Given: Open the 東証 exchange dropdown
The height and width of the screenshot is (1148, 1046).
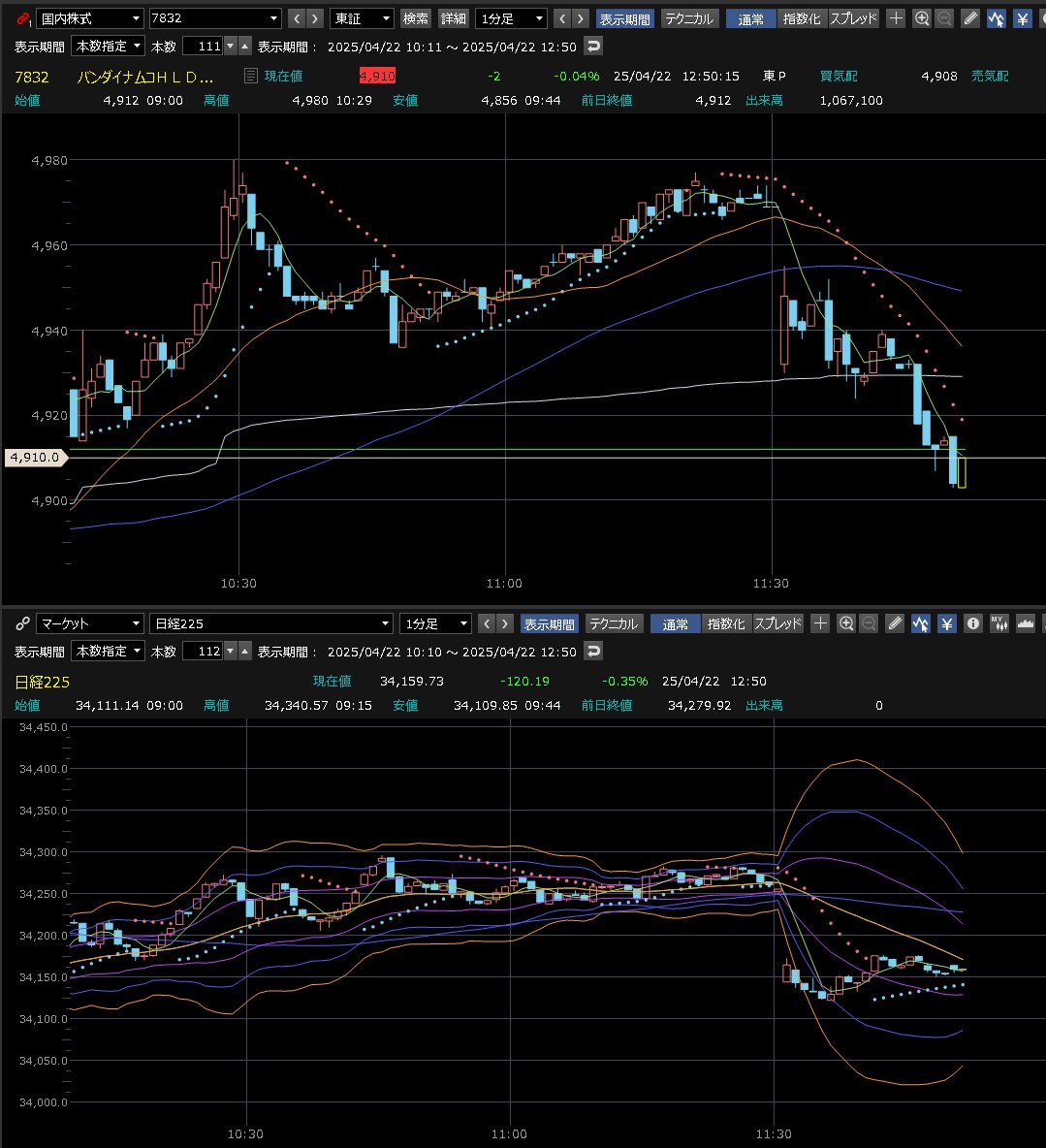Looking at the screenshot, I should tap(363, 18).
